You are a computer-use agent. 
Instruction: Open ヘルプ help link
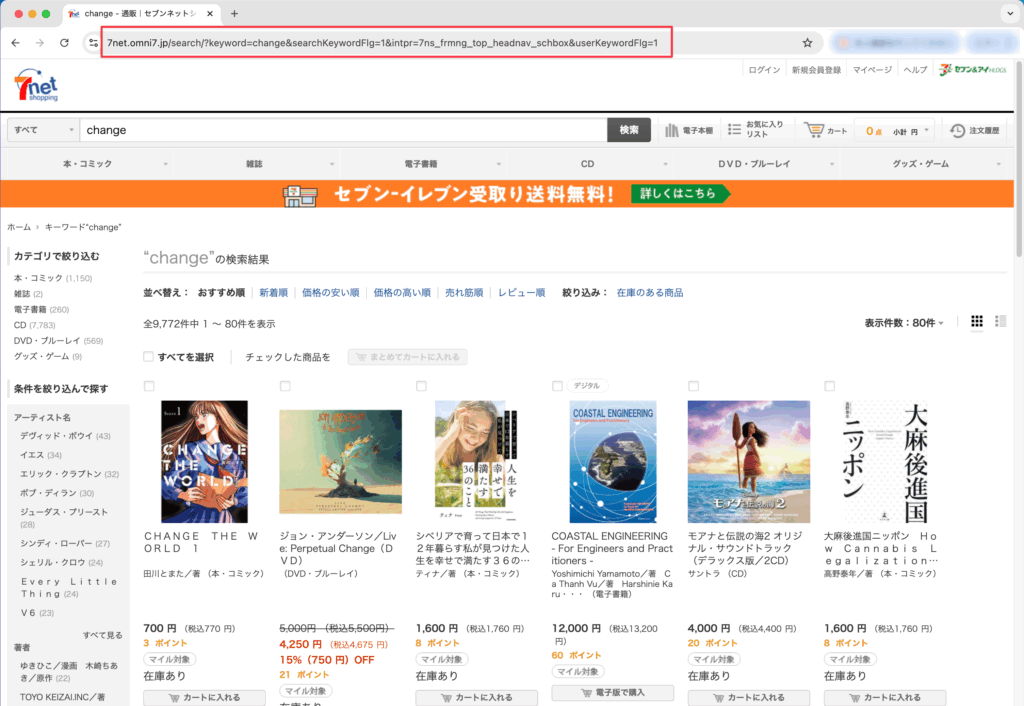coord(915,70)
